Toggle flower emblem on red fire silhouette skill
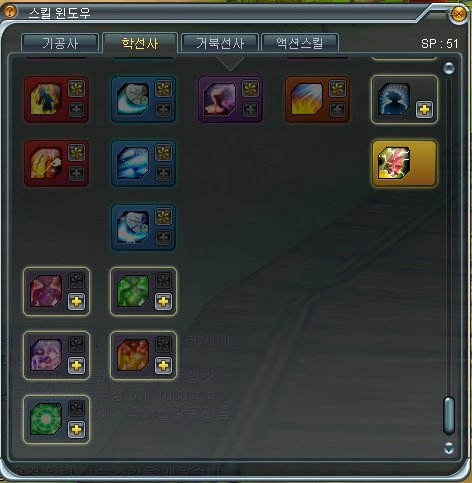The width and height of the screenshot is (472, 483). click(76, 89)
